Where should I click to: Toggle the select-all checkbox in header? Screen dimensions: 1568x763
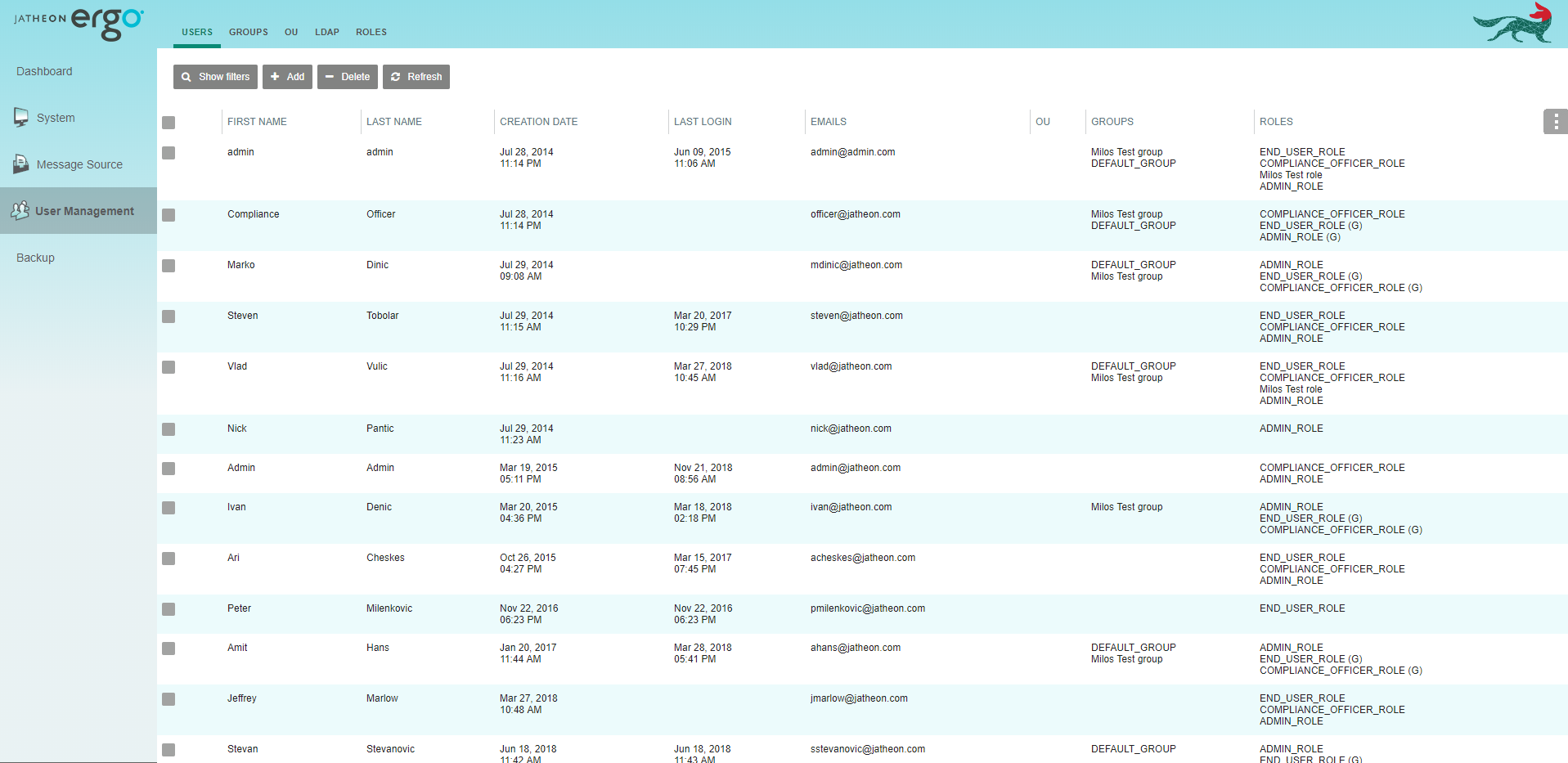tap(168, 123)
